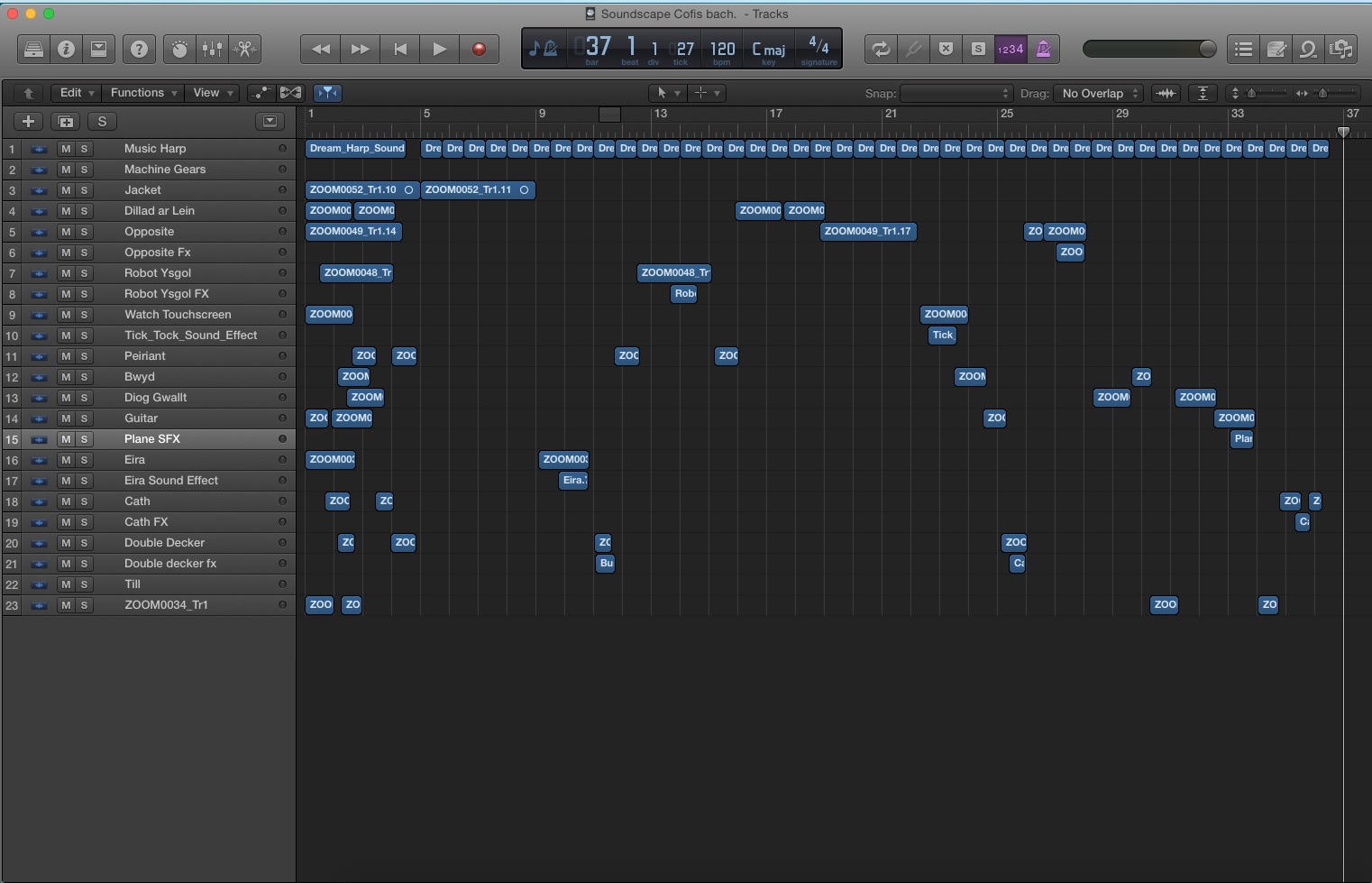Image resolution: width=1372 pixels, height=883 pixels.
Task: Open the Apple Loops browser
Action: pyautogui.click(x=1308, y=50)
